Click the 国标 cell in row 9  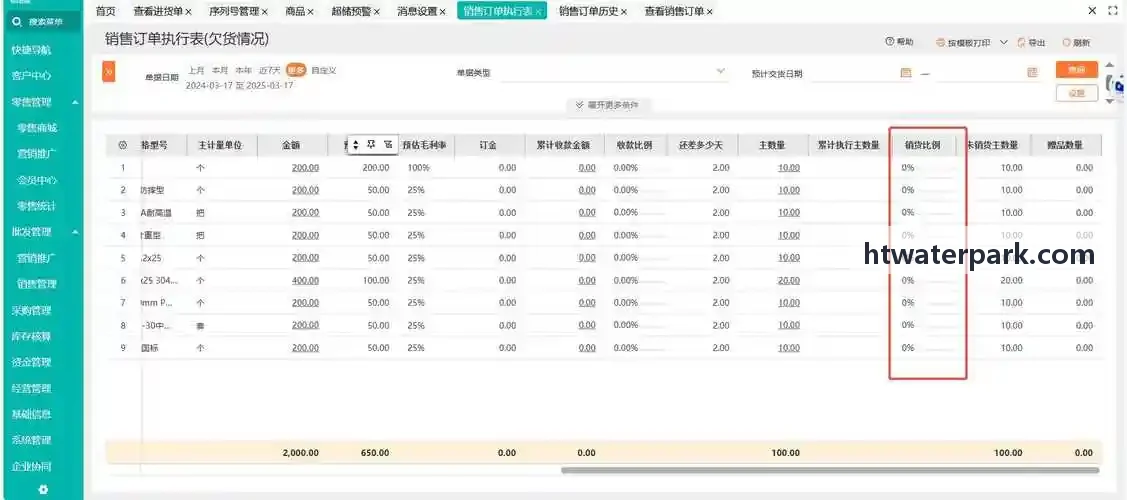pos(150,348)
